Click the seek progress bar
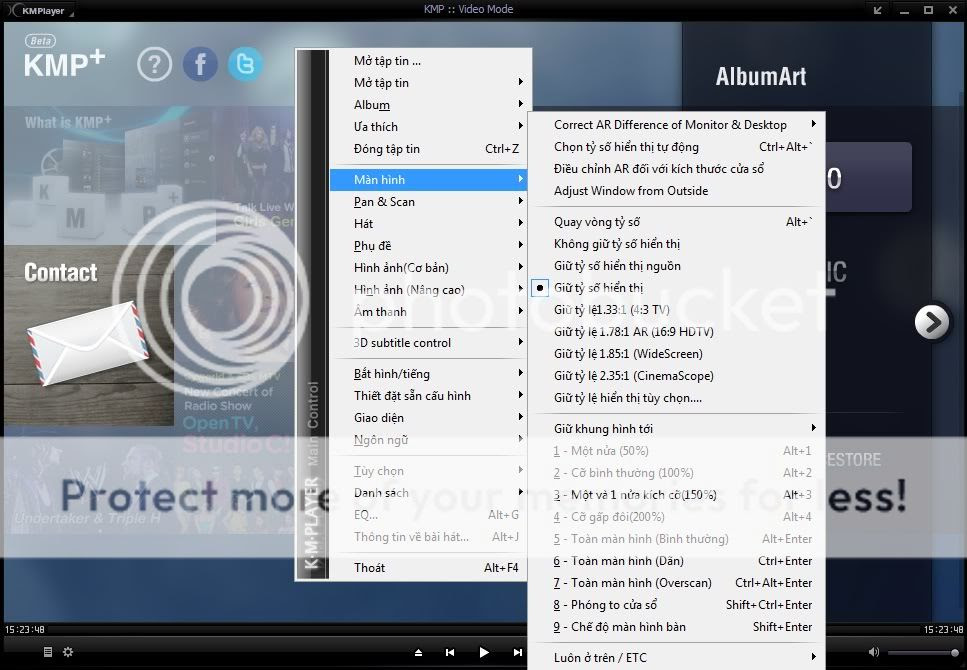Viewport: 967px width, 670px height. coord(484,629)
